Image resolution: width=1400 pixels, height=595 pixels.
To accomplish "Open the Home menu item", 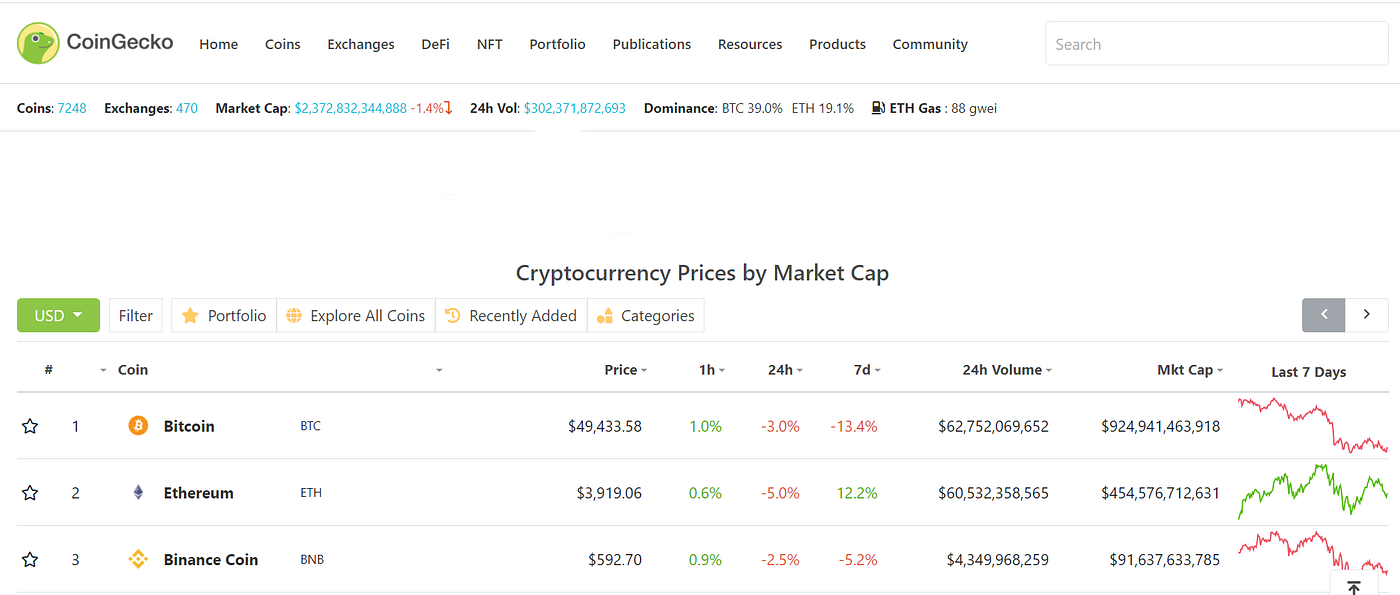I will coord(218,44).
